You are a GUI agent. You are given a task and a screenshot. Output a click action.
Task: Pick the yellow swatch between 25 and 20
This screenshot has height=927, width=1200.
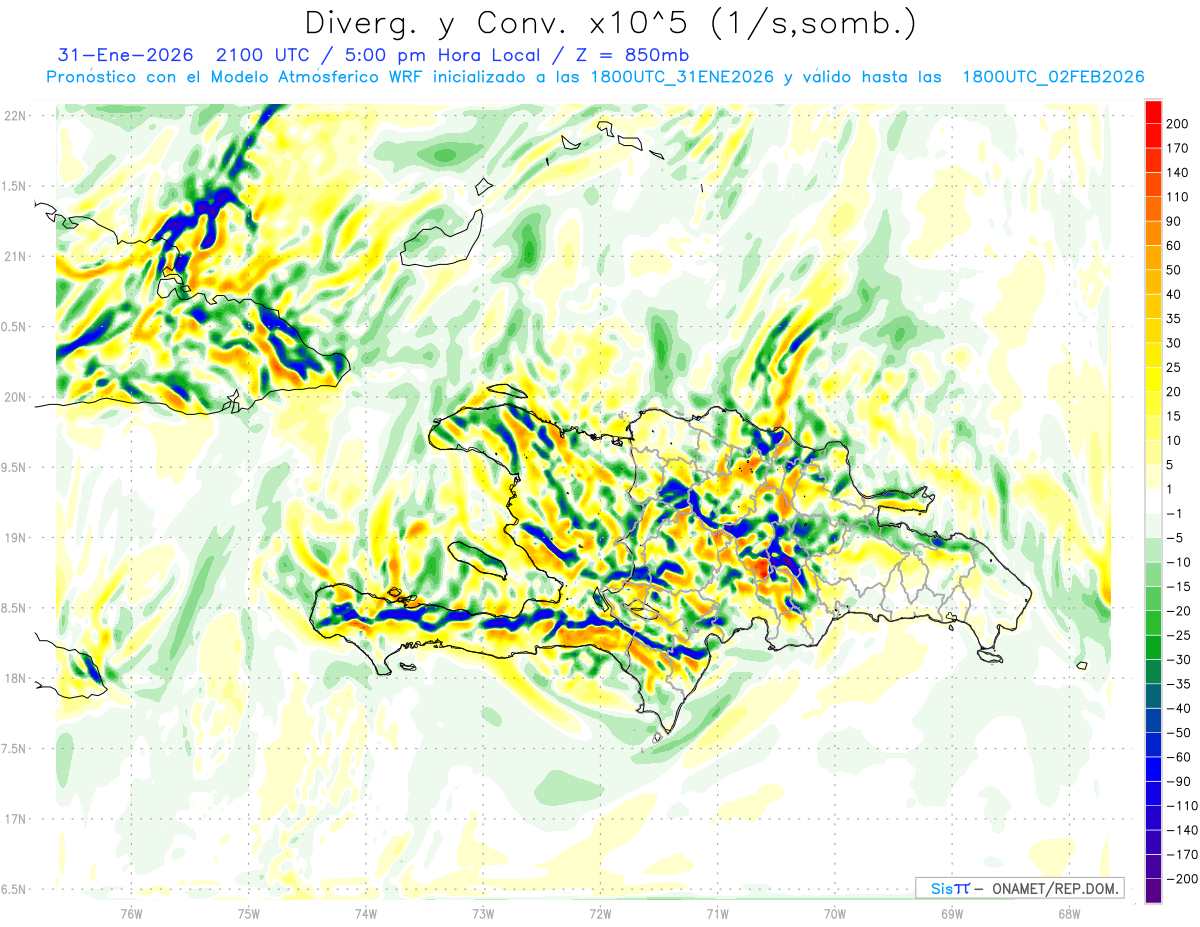1153,379
